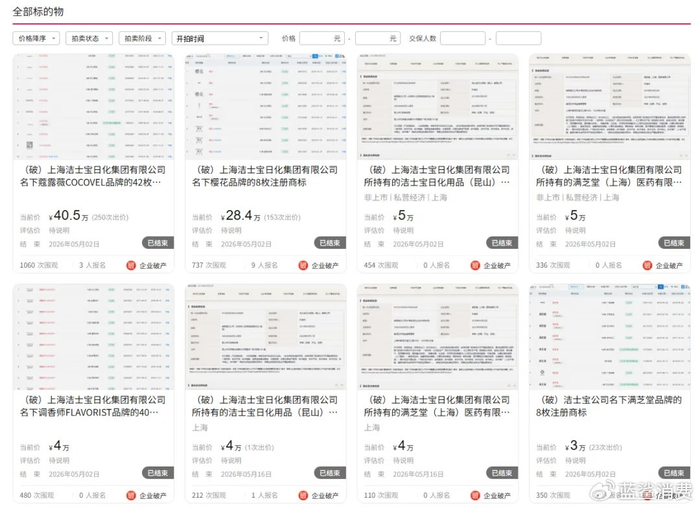Image resolution: width=700 pixels, height=508 pixels.
Task: Focus the minimum 交保人数 input box
Action: [463, 38]
